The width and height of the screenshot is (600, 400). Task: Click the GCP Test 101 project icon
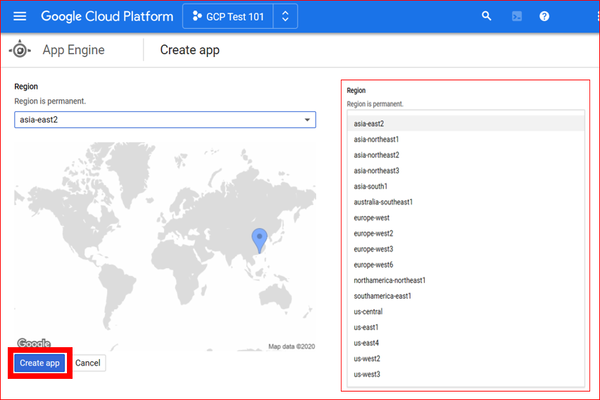tap(197, 16)
